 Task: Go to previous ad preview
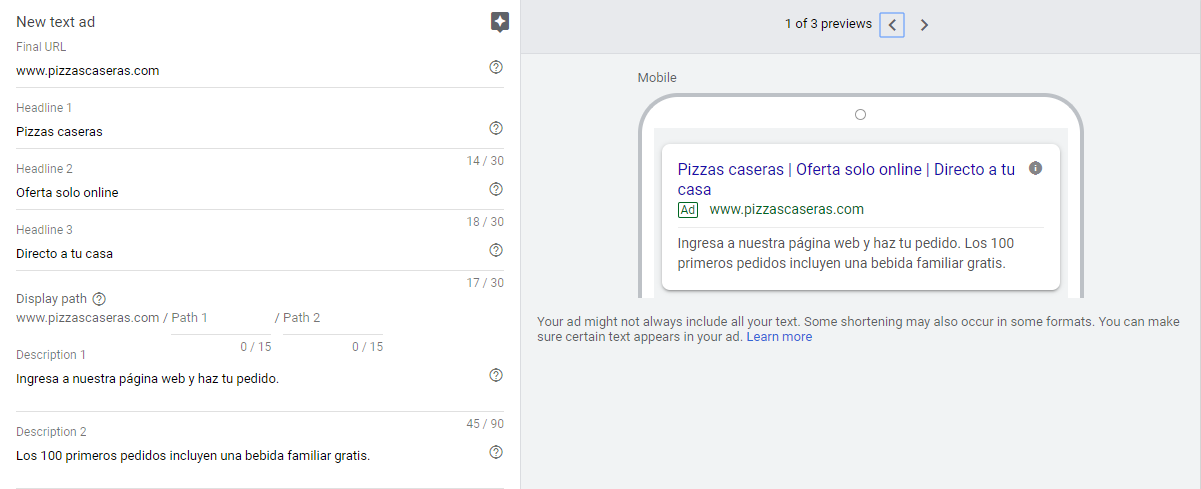click(x=892, y=25)
